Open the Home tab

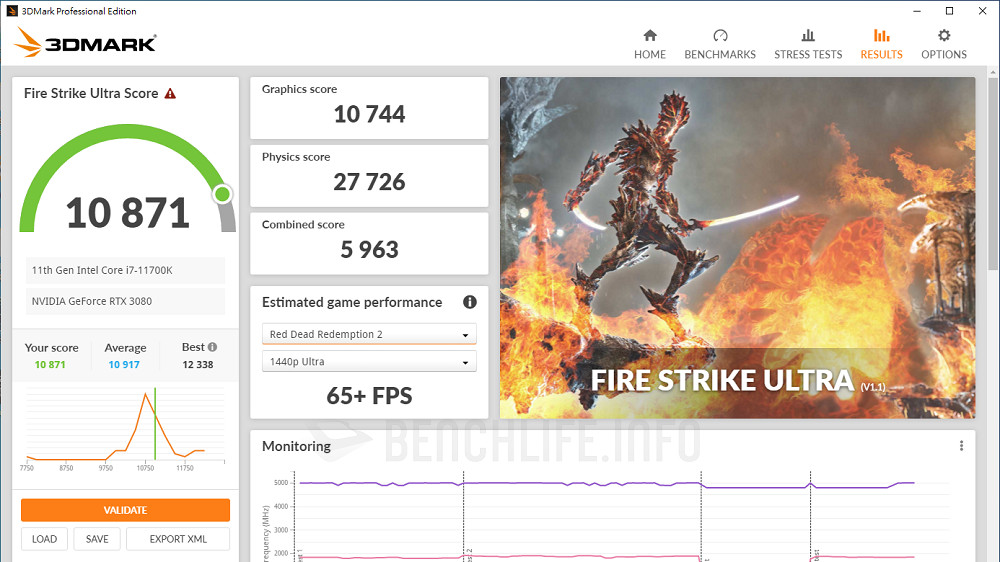[650, 44]
